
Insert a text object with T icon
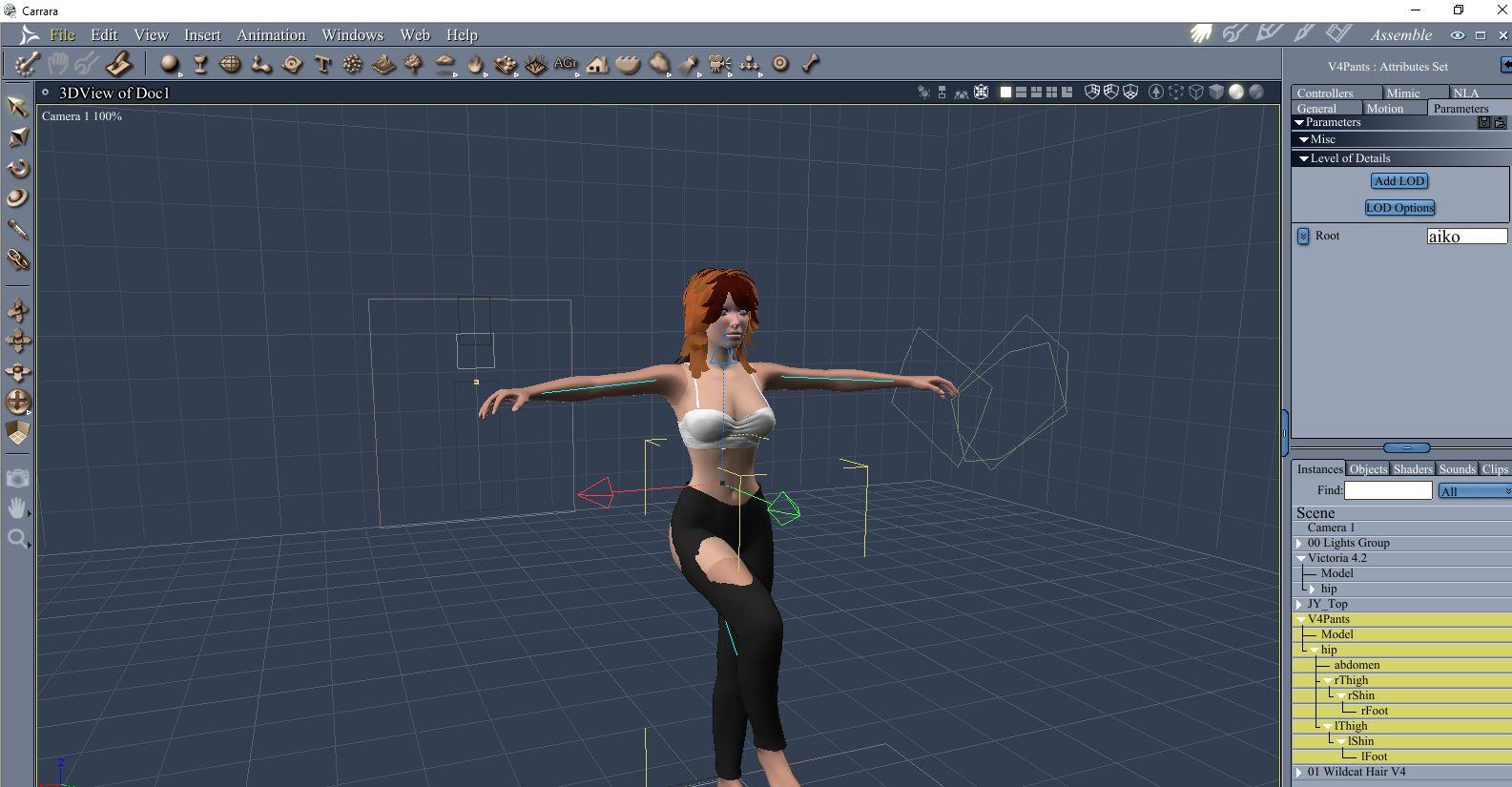coord(322,64)
